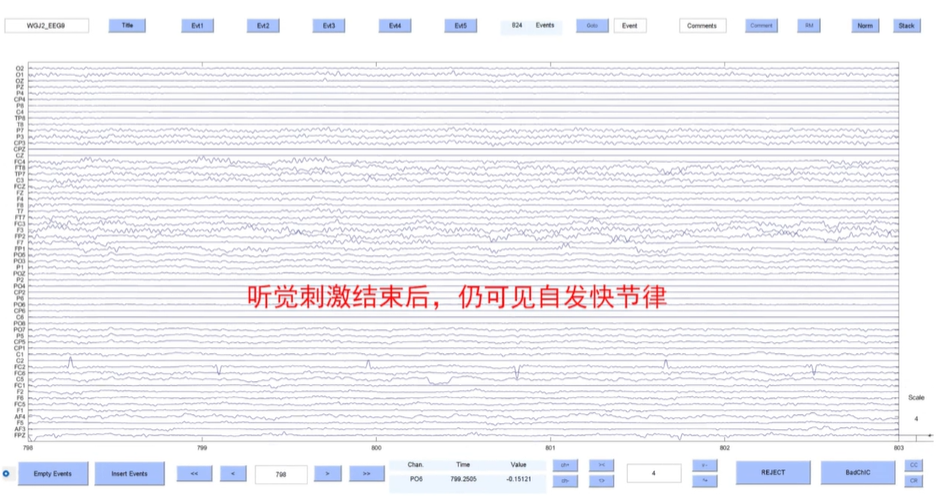Advance one page with > button
The height and width of the screenshot is (496, 941).
[327, 473]
